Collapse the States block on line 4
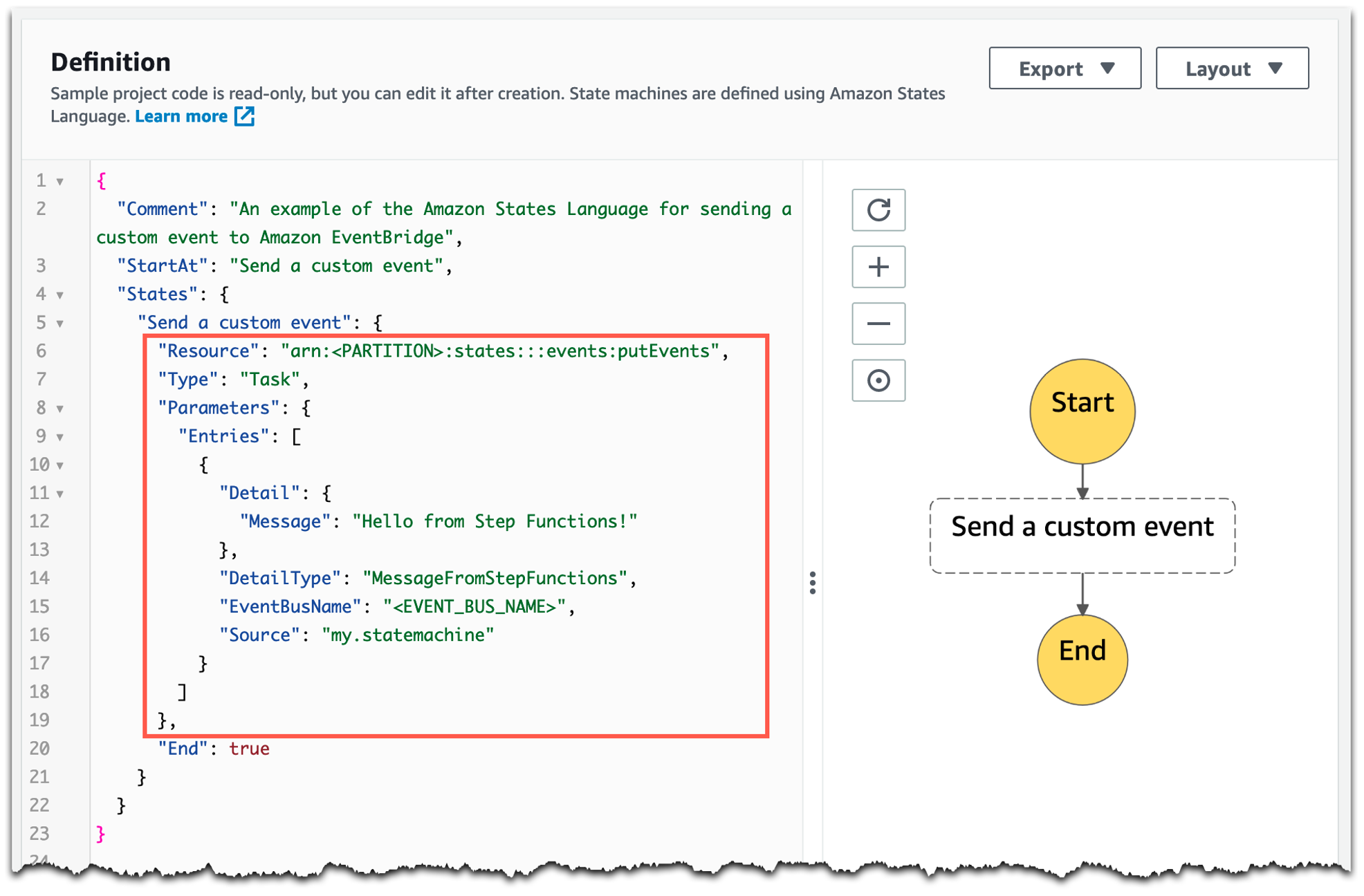The width and height of the screenshot is (1364, 896). click(x=60, y=295)
